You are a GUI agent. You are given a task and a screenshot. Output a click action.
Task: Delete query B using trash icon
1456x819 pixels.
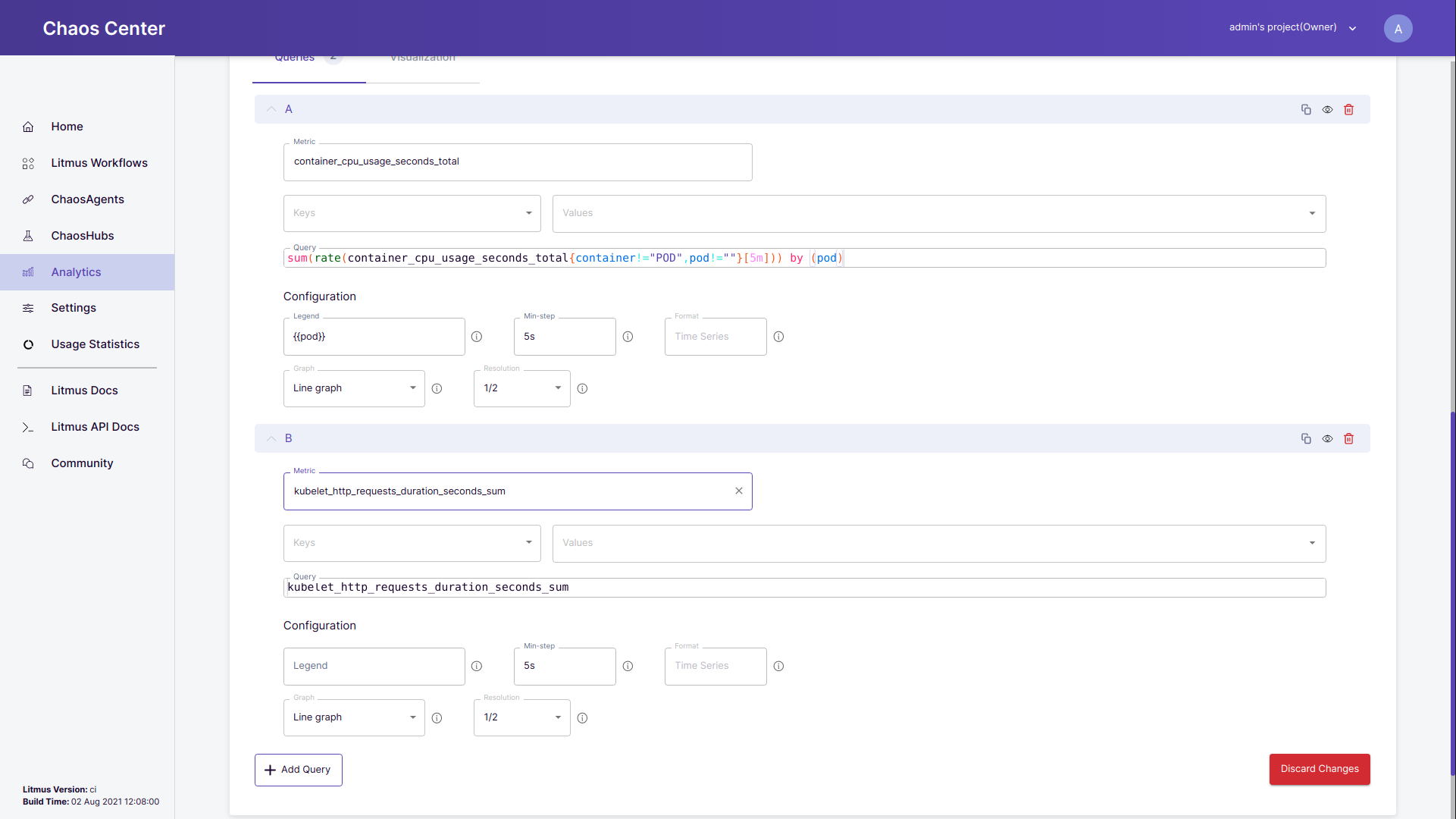(x=1349, y=438)
